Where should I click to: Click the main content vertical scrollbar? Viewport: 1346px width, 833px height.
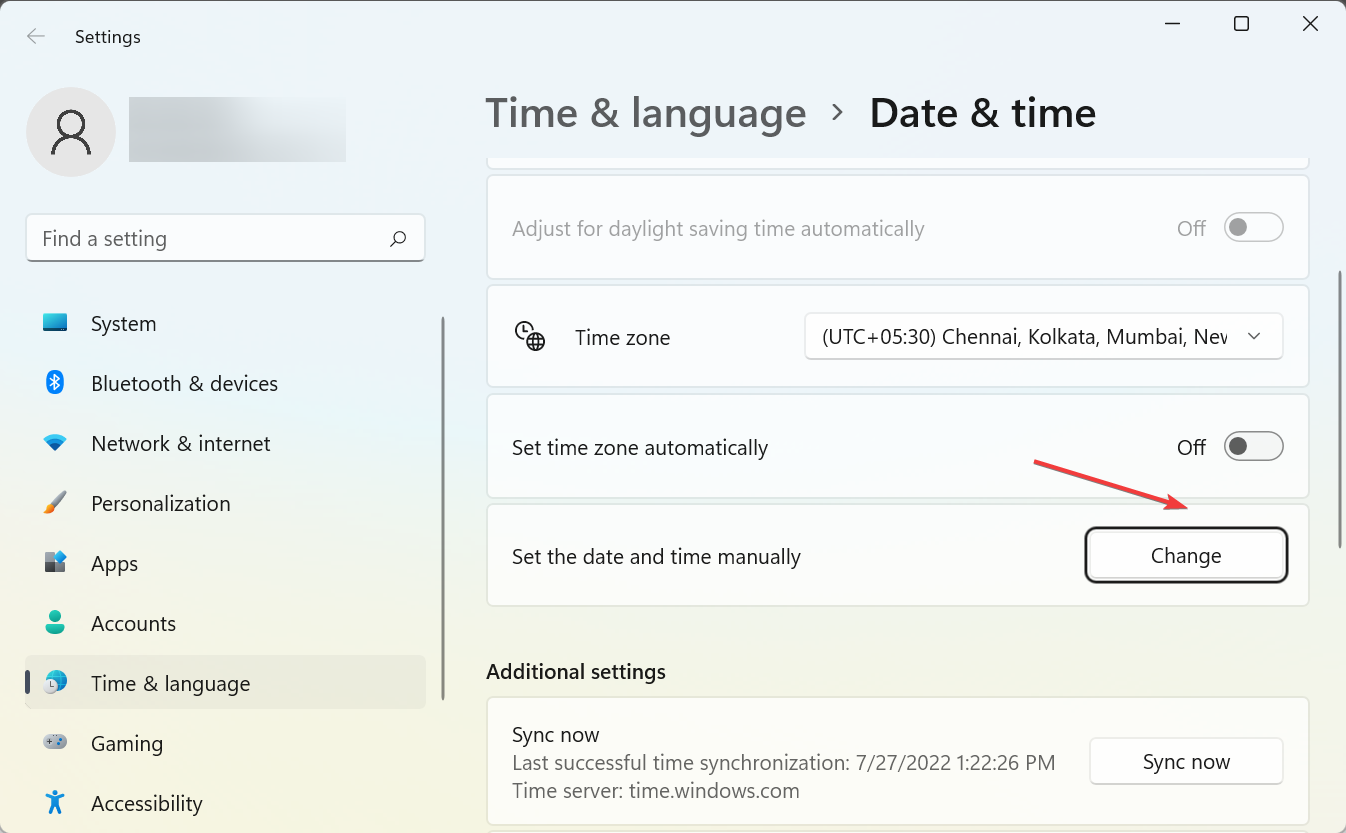click(1340, 410)
